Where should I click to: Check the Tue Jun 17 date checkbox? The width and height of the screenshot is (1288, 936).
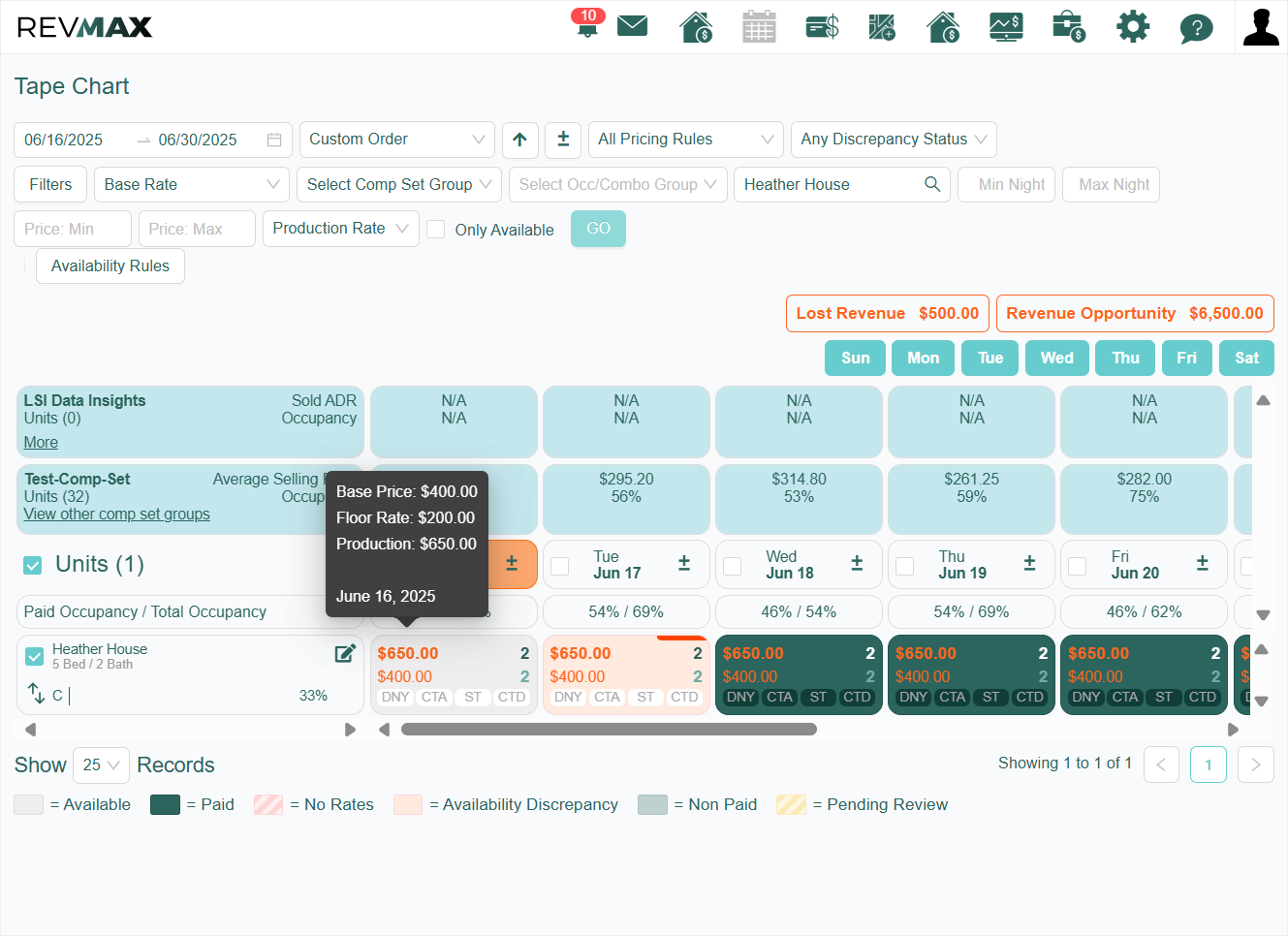(560, 566)
